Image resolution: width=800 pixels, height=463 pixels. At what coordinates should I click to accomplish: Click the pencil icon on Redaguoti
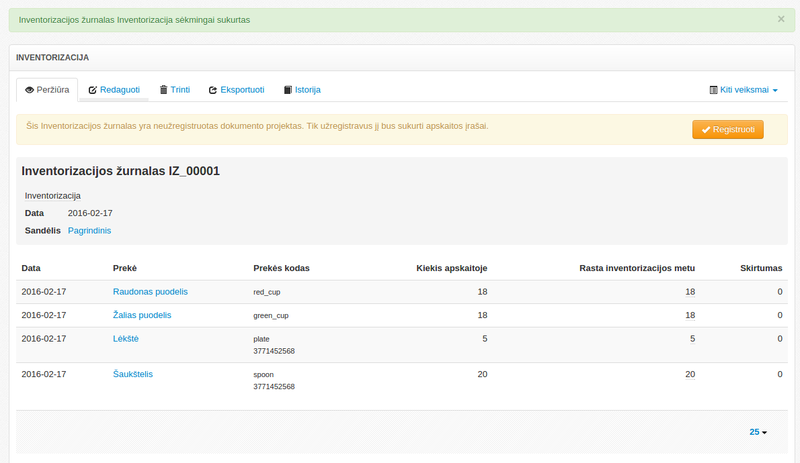[x=93, y=90]
